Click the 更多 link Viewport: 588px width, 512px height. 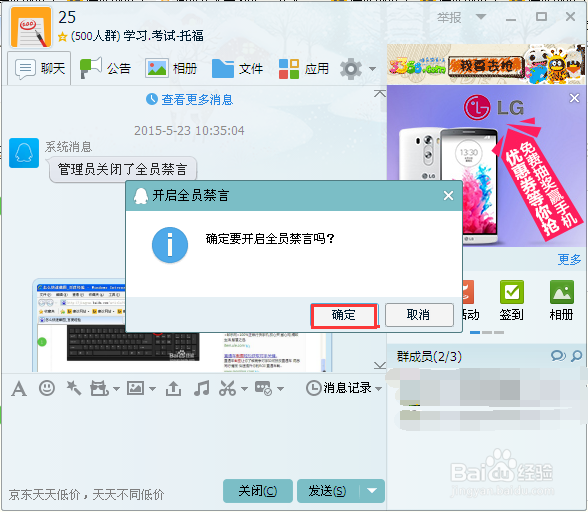coord(569,260)
